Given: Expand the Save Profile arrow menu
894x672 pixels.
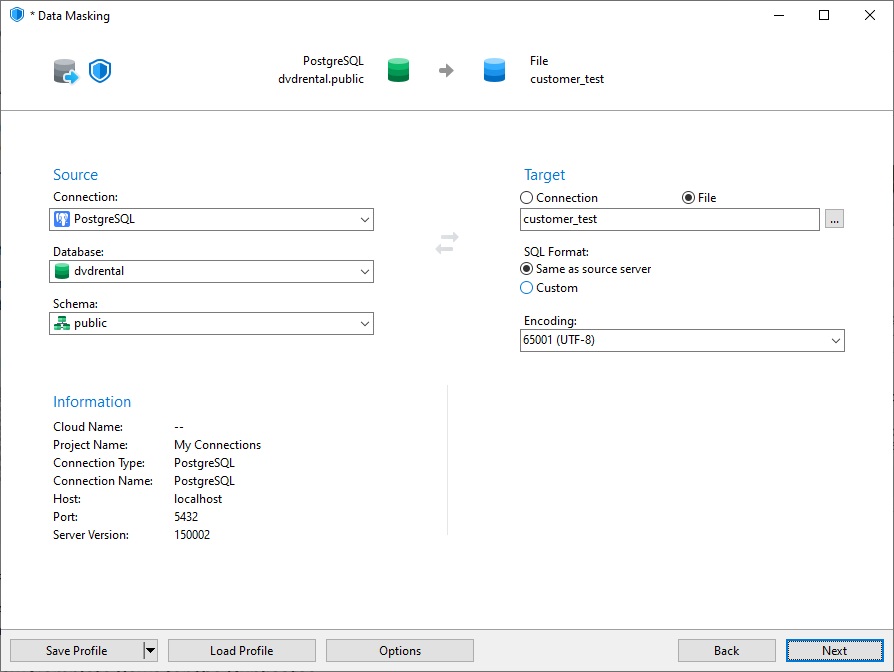Looking at the screenshot, I should (x=150, y=650).
